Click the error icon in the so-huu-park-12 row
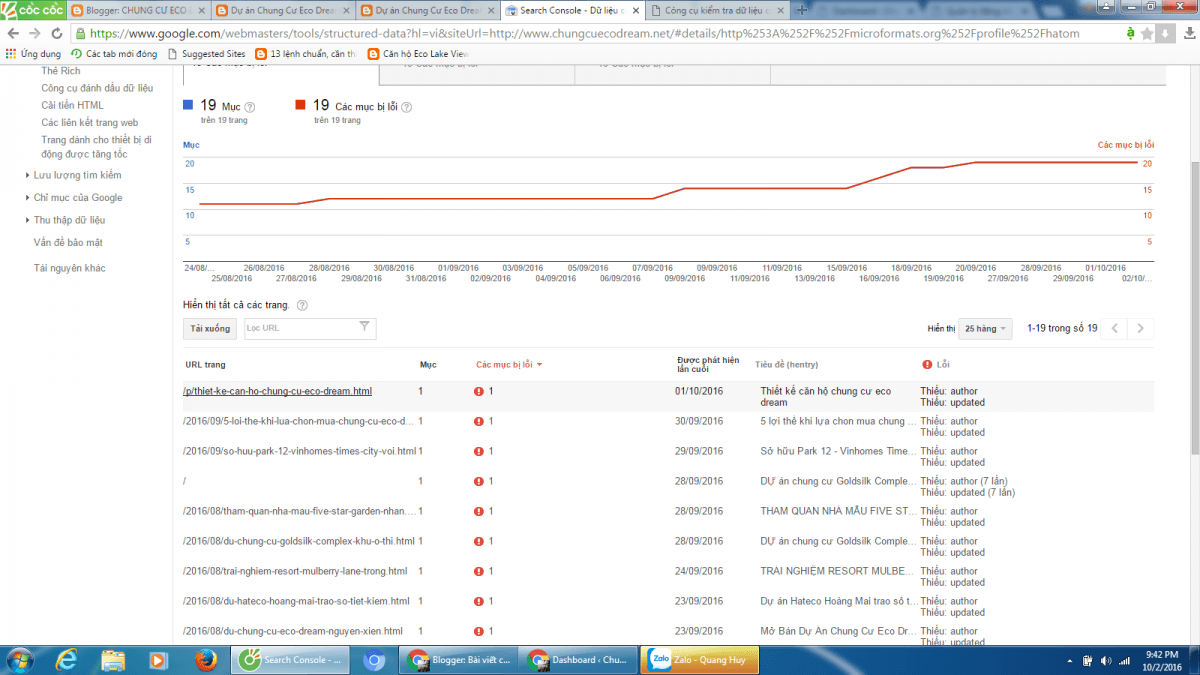 point(479,451)
